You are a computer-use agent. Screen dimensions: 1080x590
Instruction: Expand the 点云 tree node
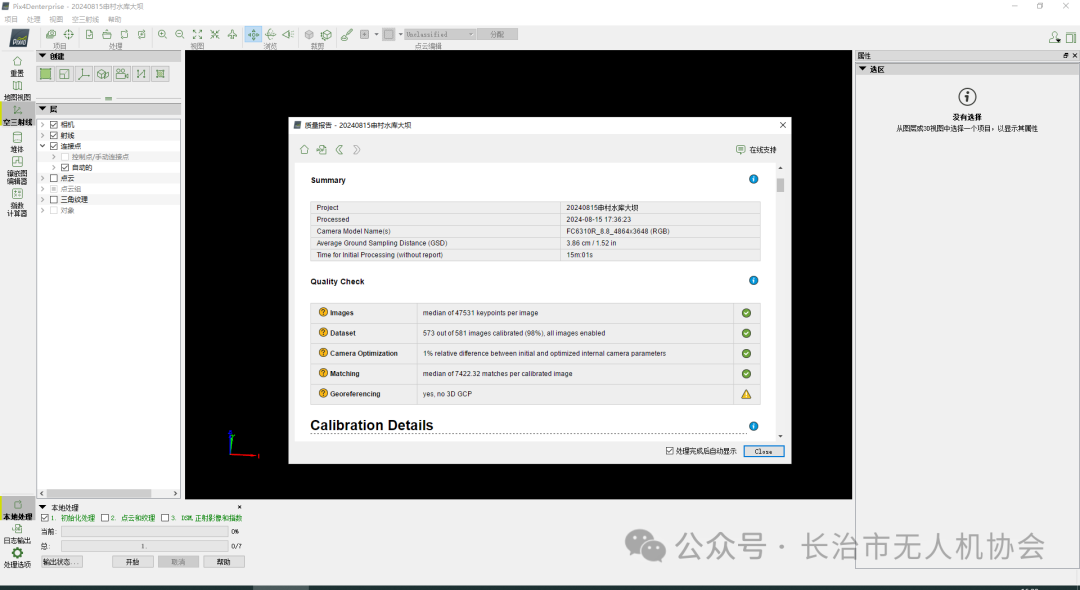click(43, 178)
